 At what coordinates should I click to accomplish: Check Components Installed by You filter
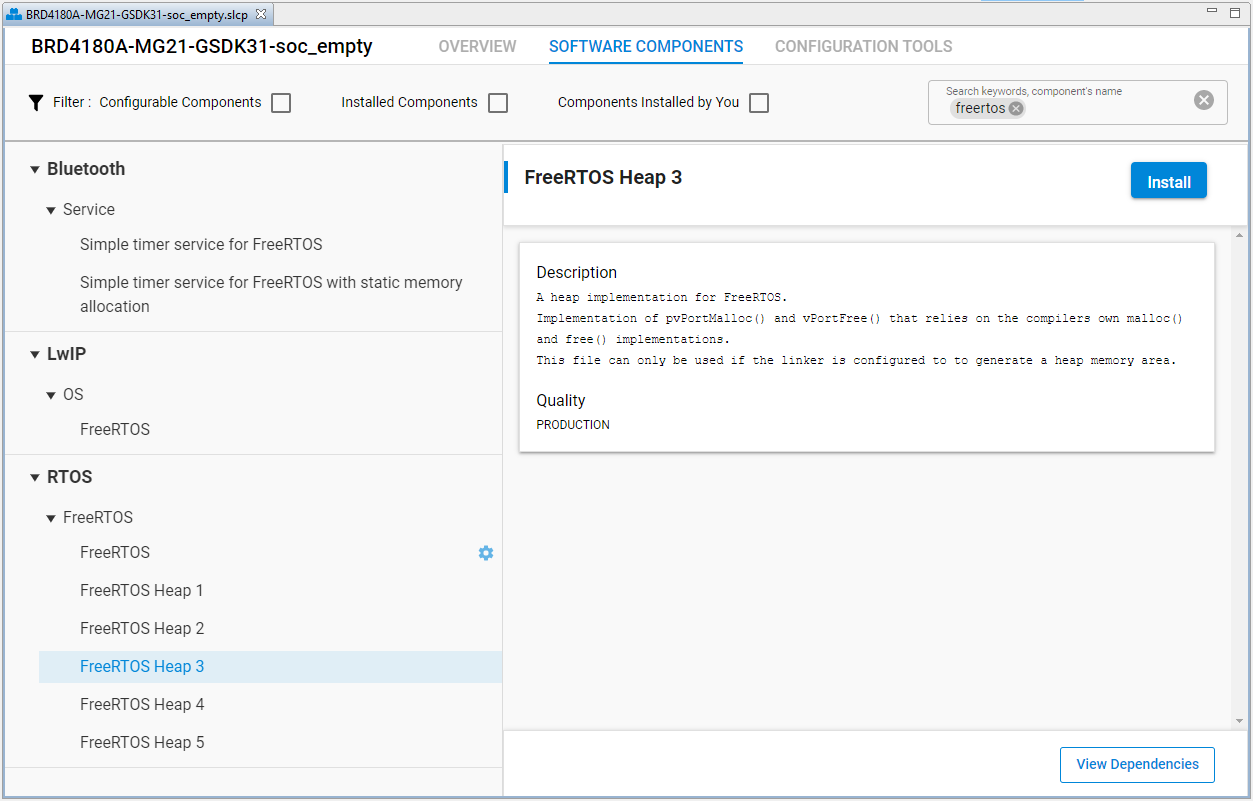[x=759, y=103]
